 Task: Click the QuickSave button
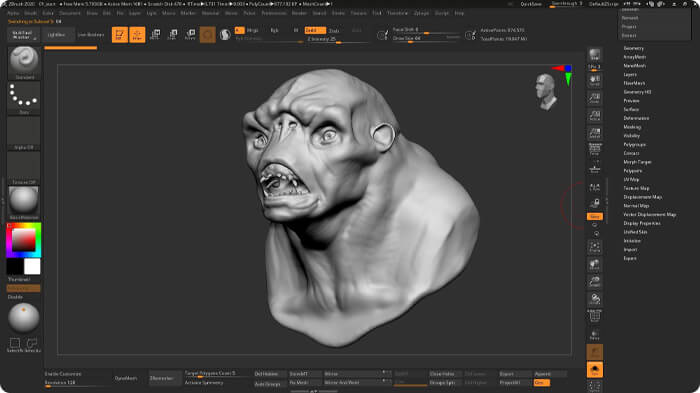coord(531,4)
